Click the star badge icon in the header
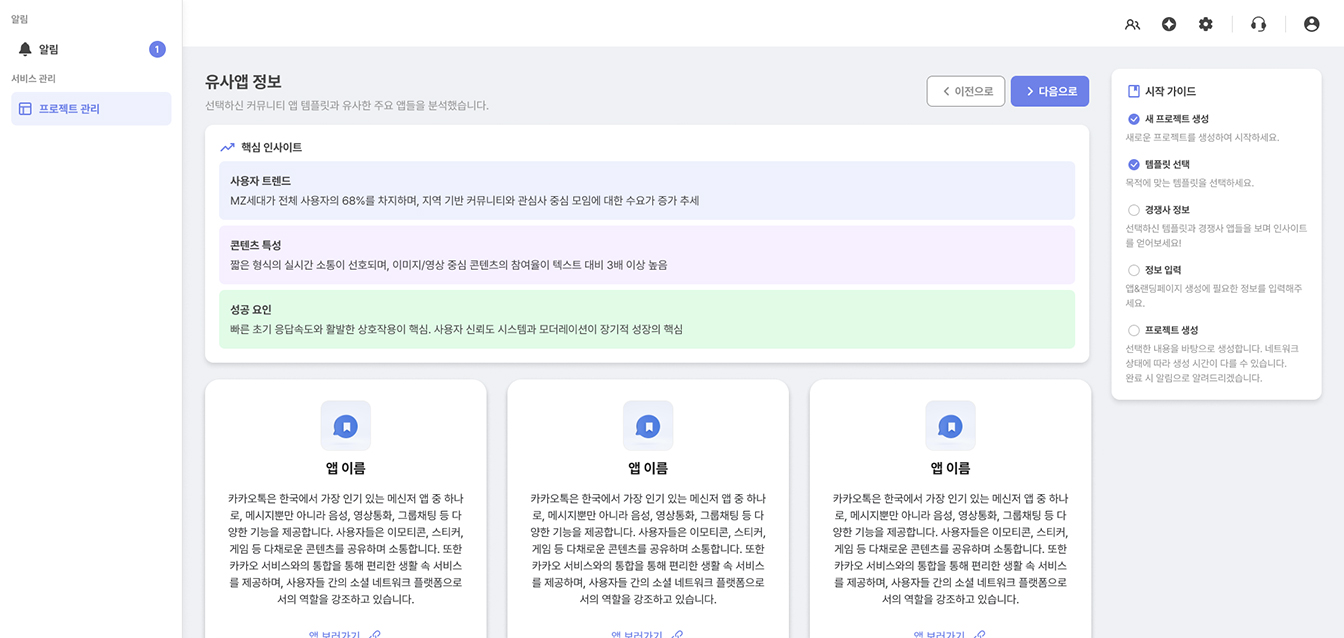 [1169, 23]
